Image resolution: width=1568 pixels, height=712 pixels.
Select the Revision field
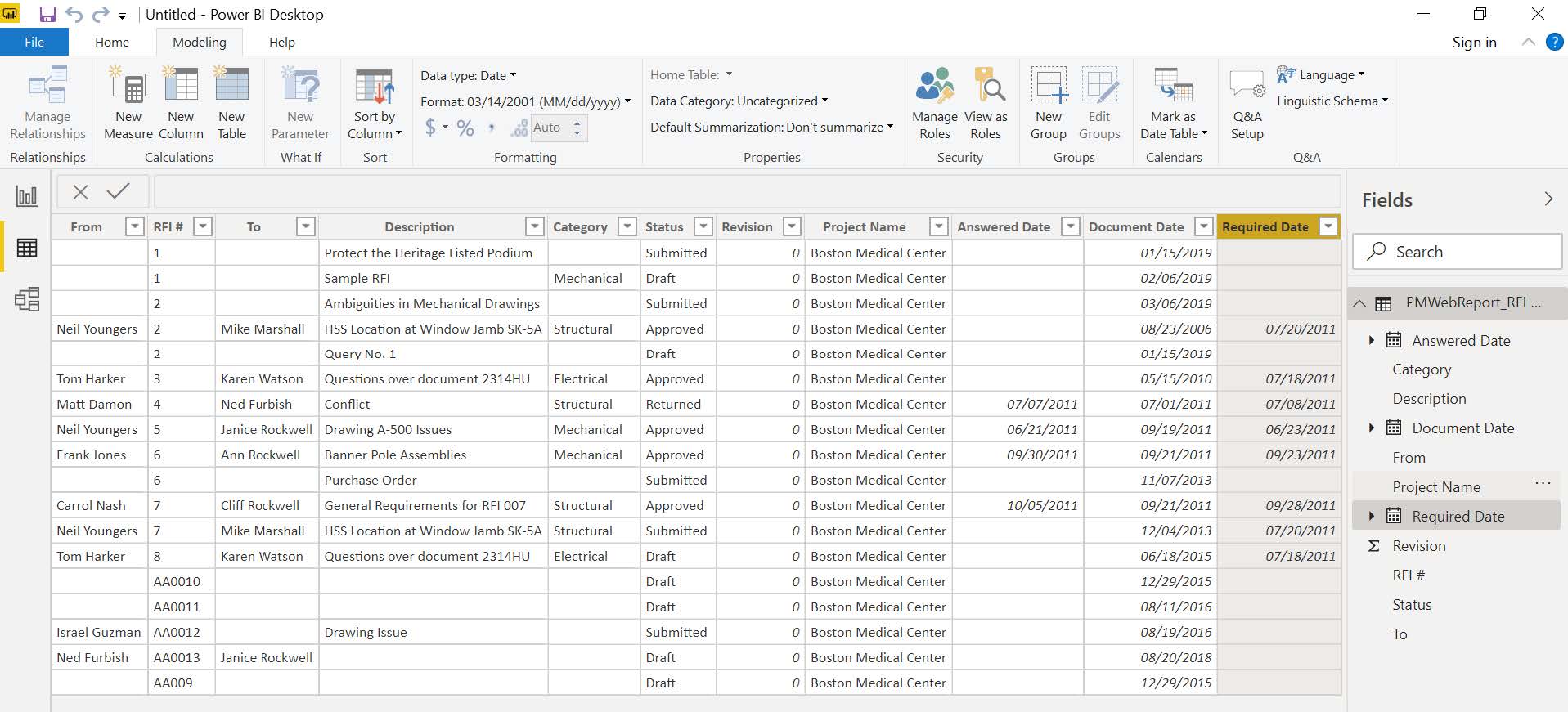(1419, 546)
